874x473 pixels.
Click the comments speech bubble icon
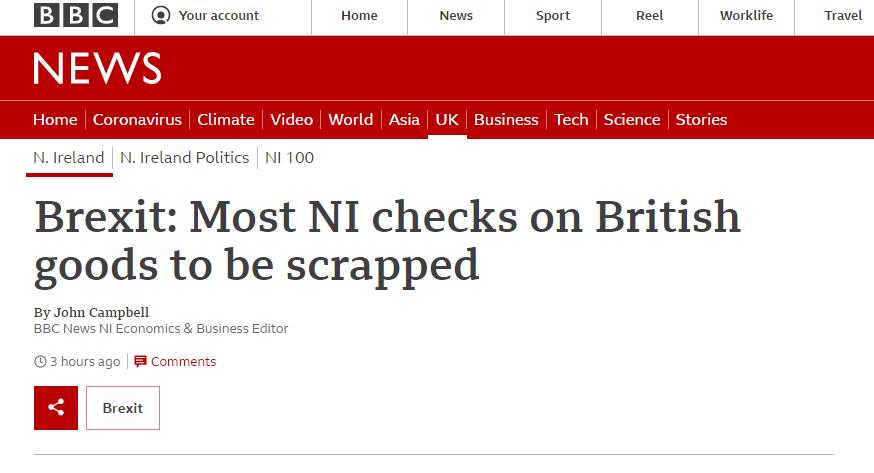click(x=140, y=361)
